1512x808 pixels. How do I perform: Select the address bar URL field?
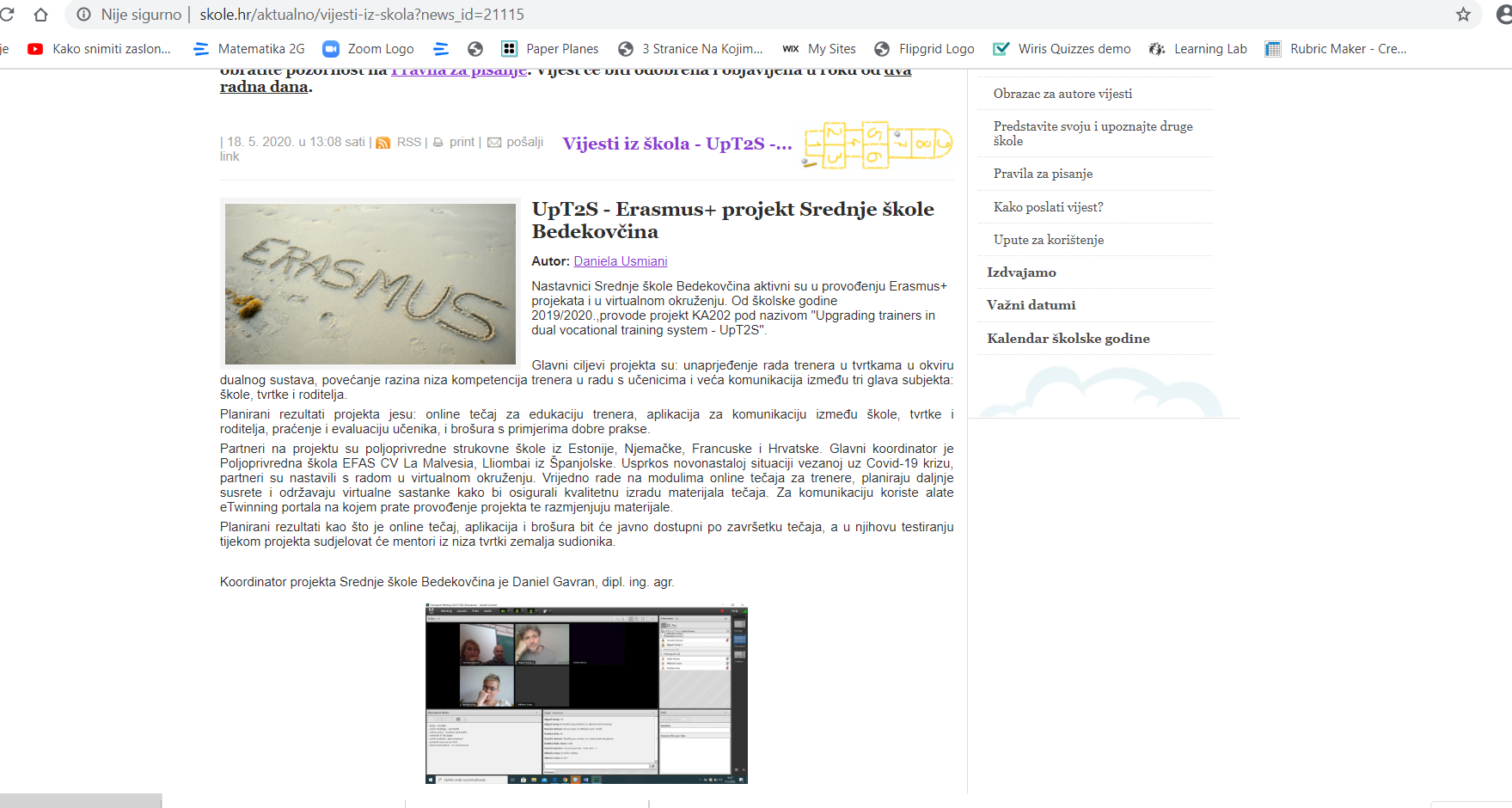click(x=774, y=15)
